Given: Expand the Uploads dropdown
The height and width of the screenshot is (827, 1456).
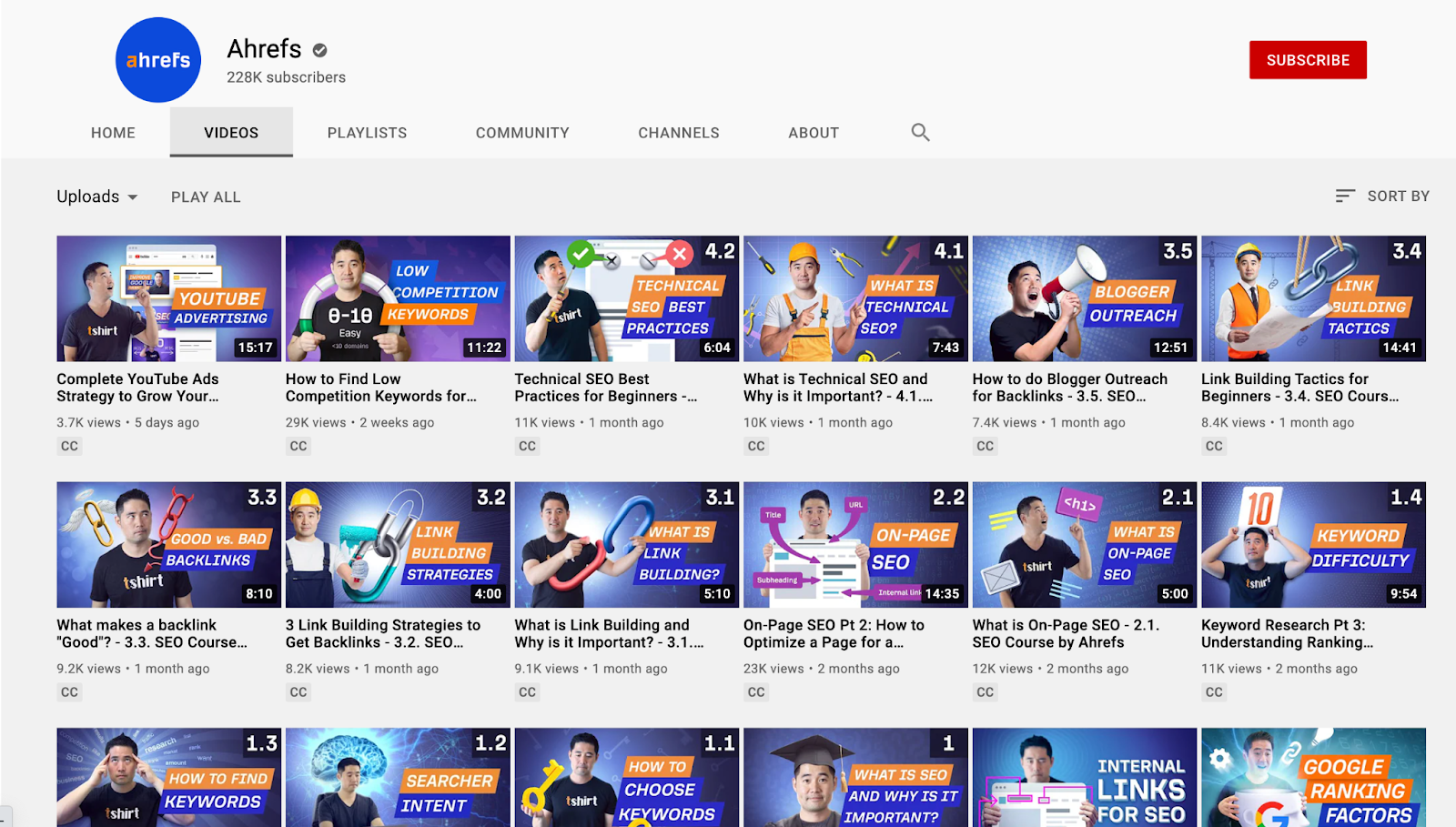Looking at the screenshot, I should click(x=97, y=197).
